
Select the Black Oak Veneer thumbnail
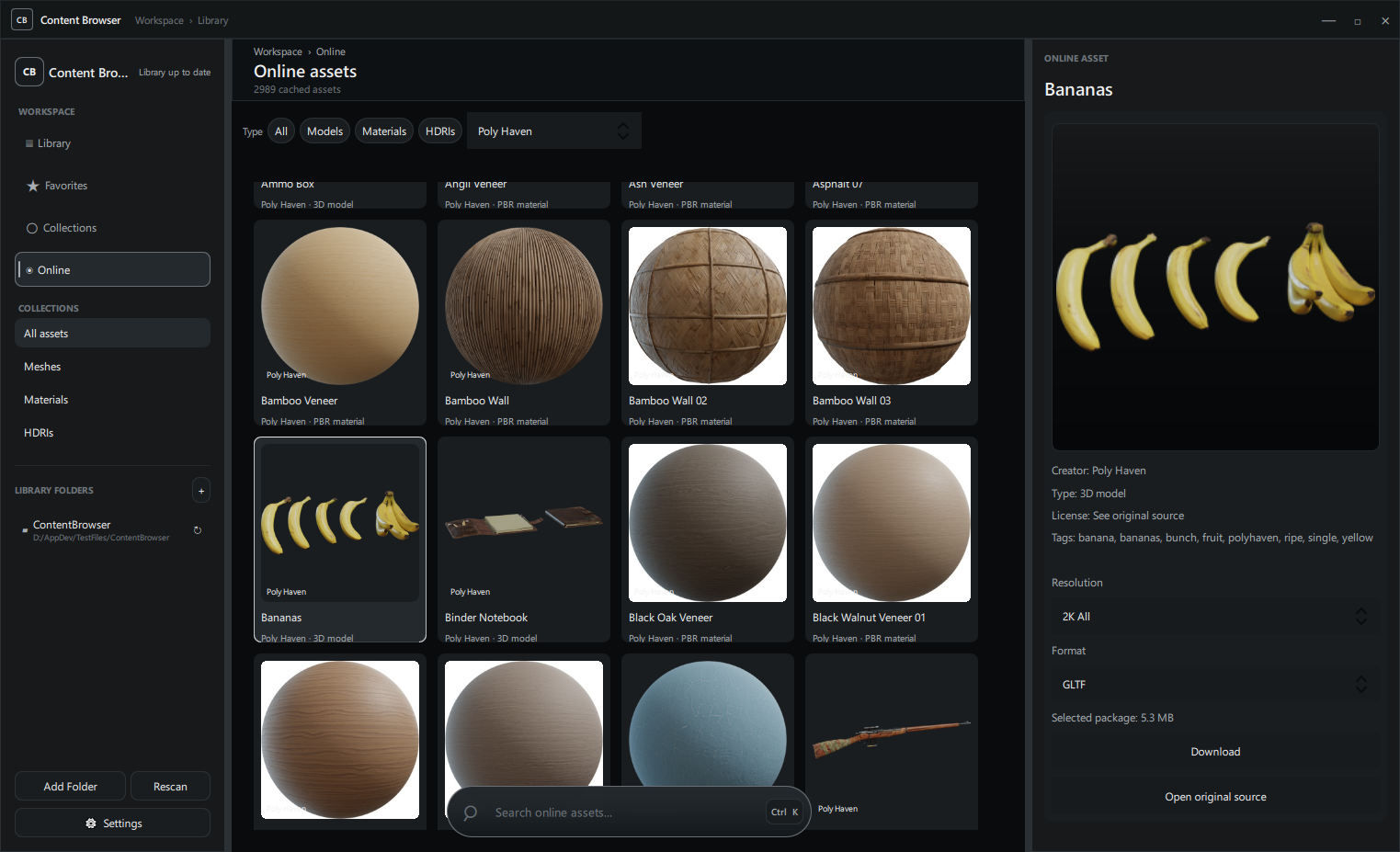(708, 523)
